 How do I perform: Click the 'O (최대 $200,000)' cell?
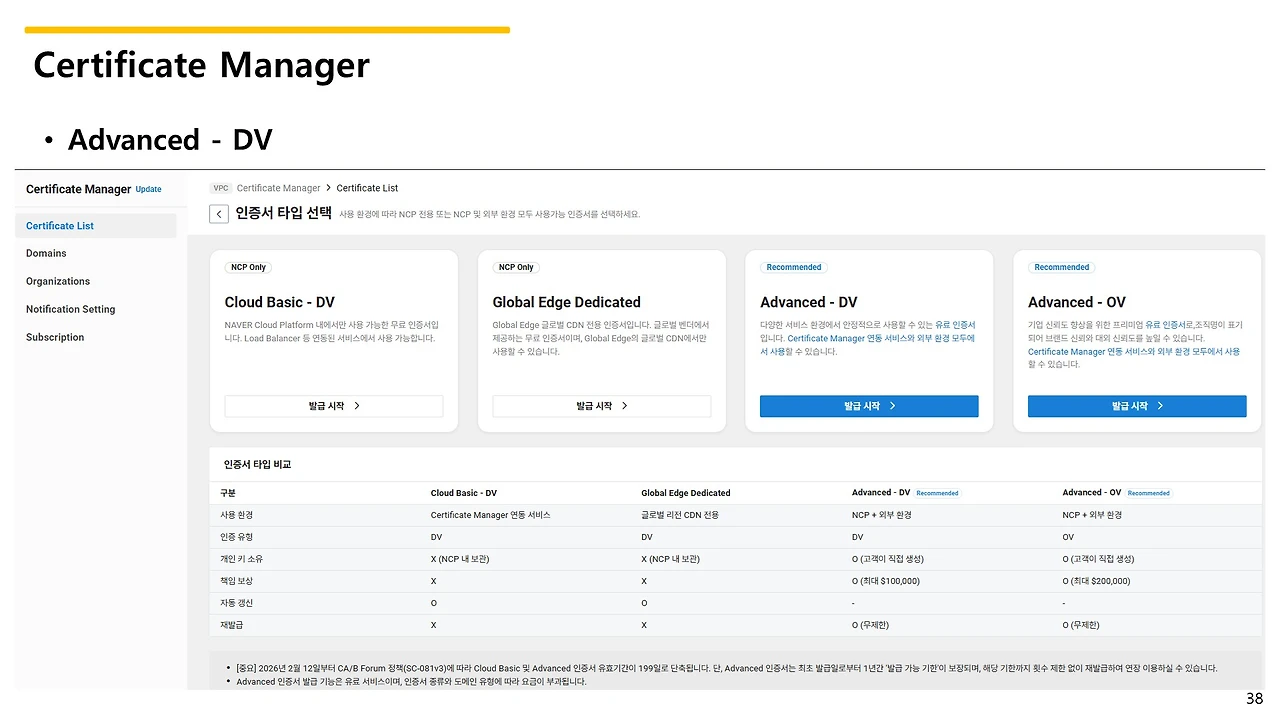(1096, 581)
